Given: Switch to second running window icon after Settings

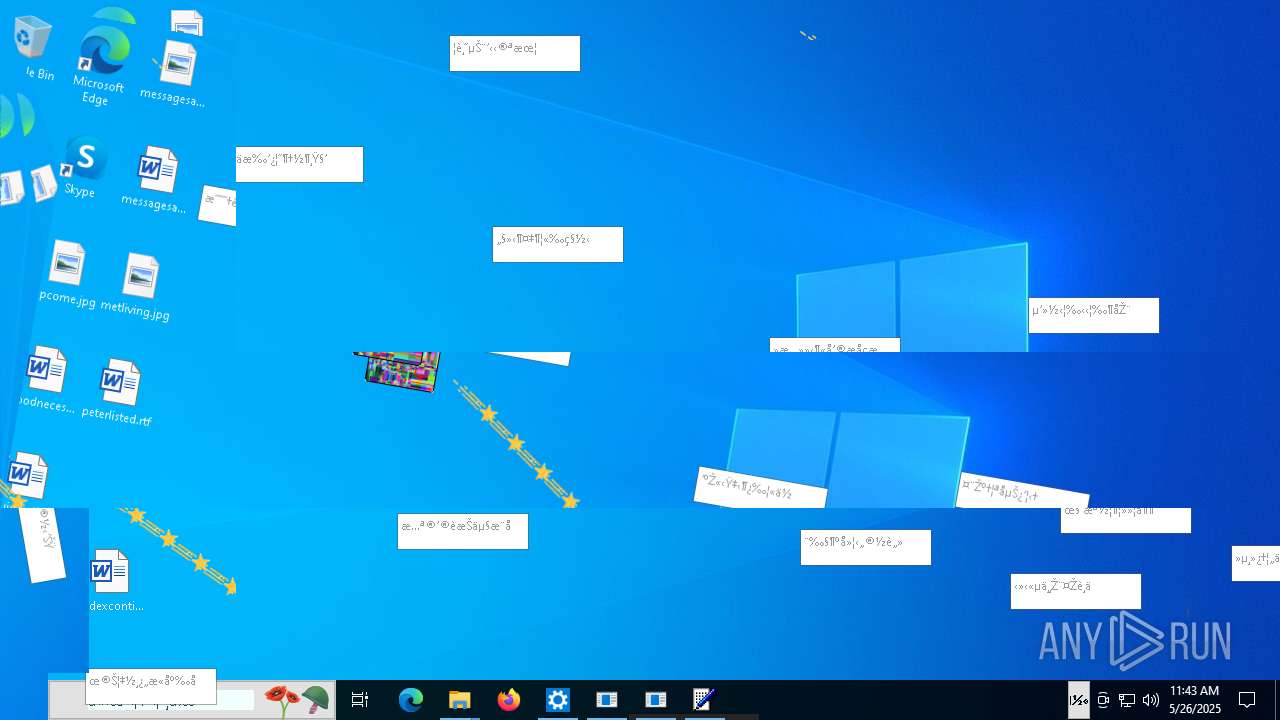Looking at the screenshot, I should click(x=656, y=700).
